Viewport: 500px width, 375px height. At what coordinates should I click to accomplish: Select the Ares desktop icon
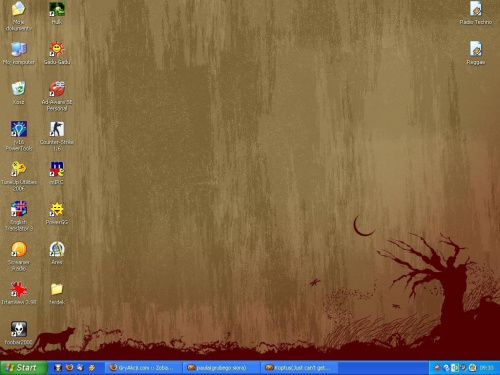coord(57,249)
